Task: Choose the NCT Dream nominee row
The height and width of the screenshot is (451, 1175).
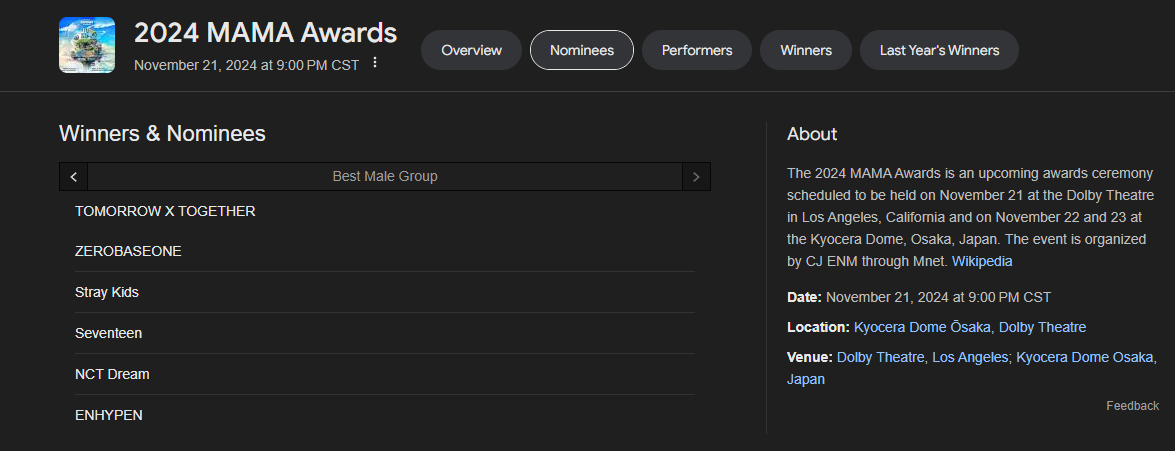Action: coord(112,374)
